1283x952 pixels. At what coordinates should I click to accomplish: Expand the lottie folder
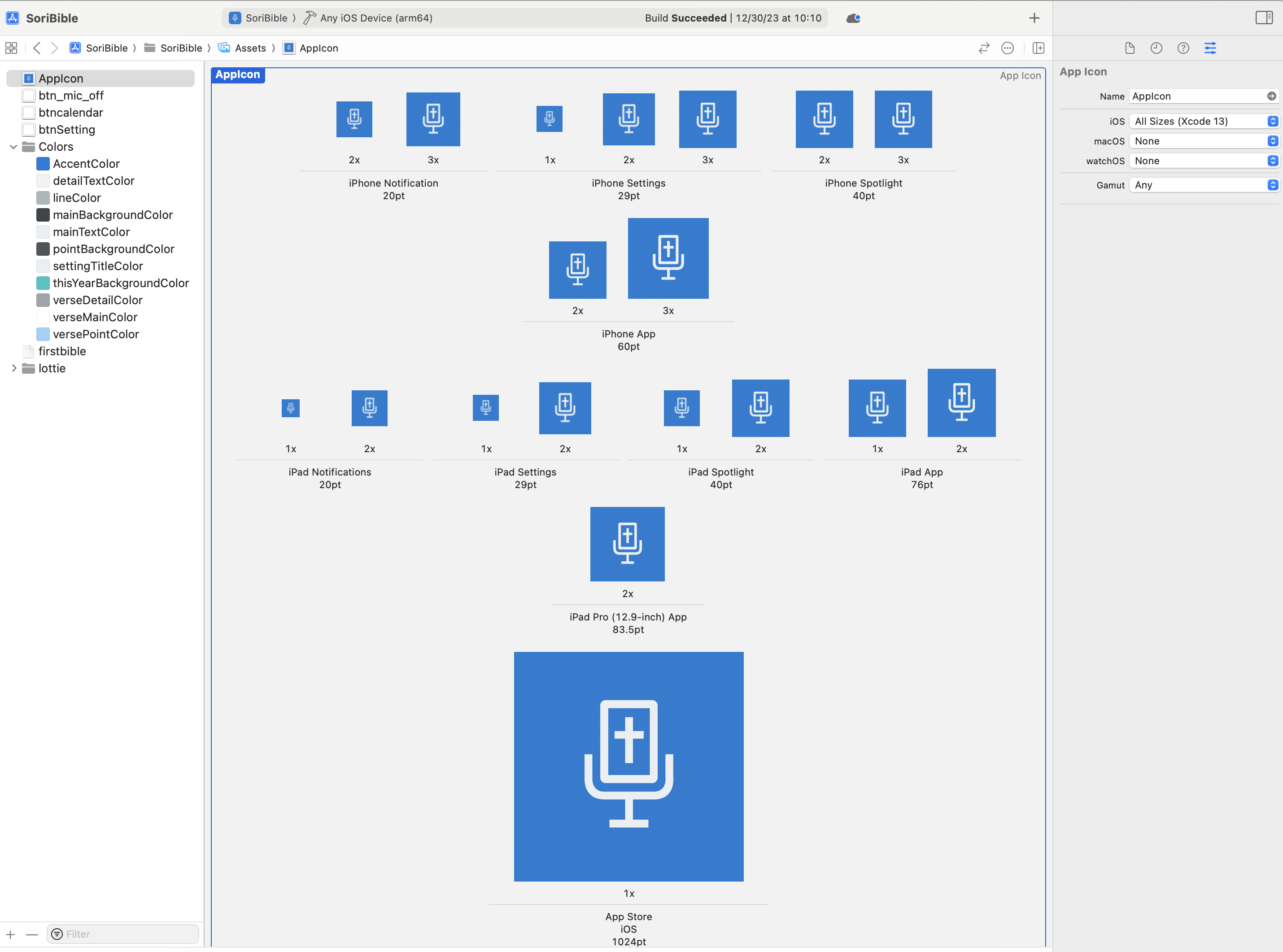[13, 368]
